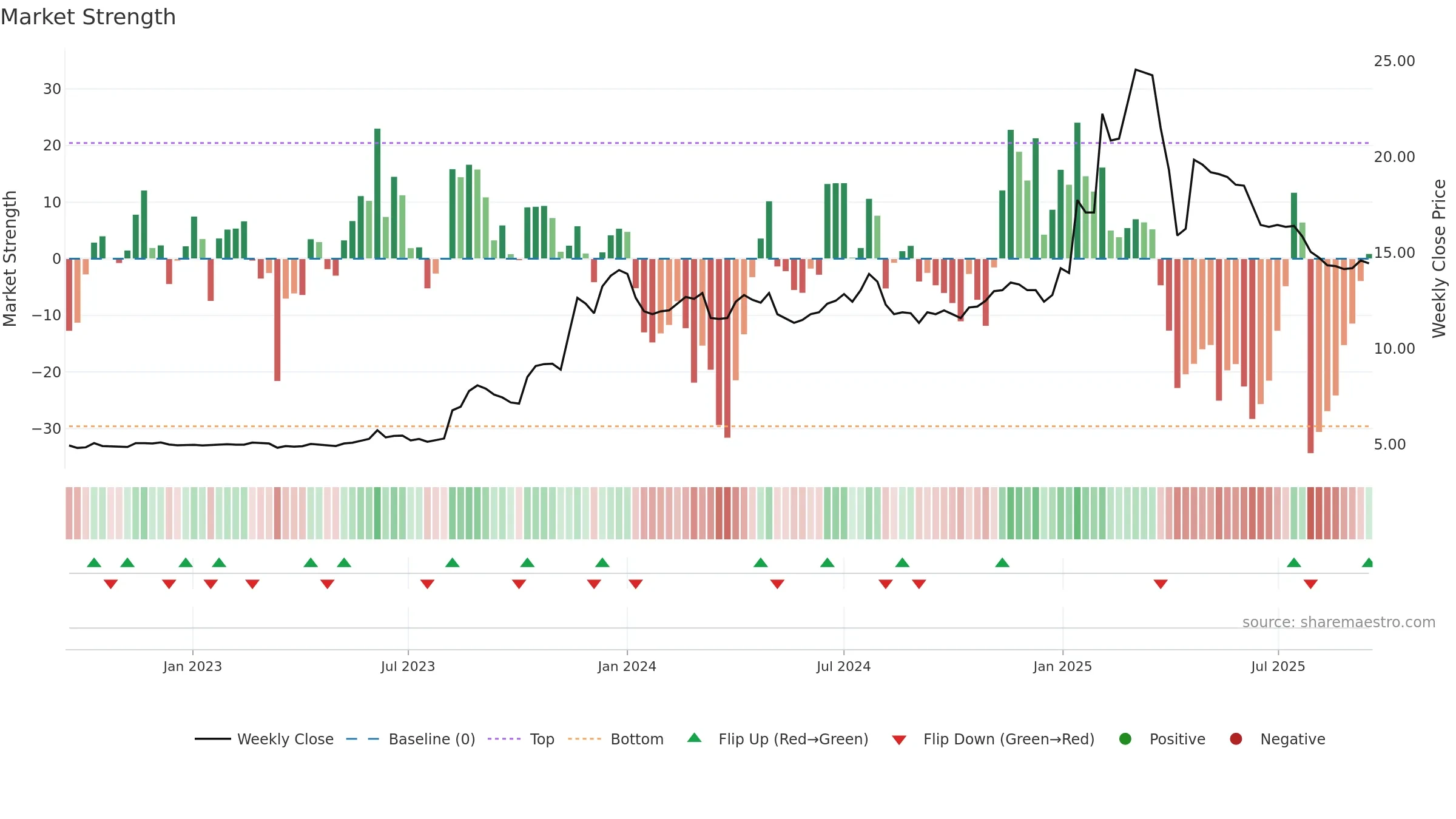This screenshot has width=1456, height=819.
Task: Click the Market Strength chart title
Action: [x=88, y=17]
